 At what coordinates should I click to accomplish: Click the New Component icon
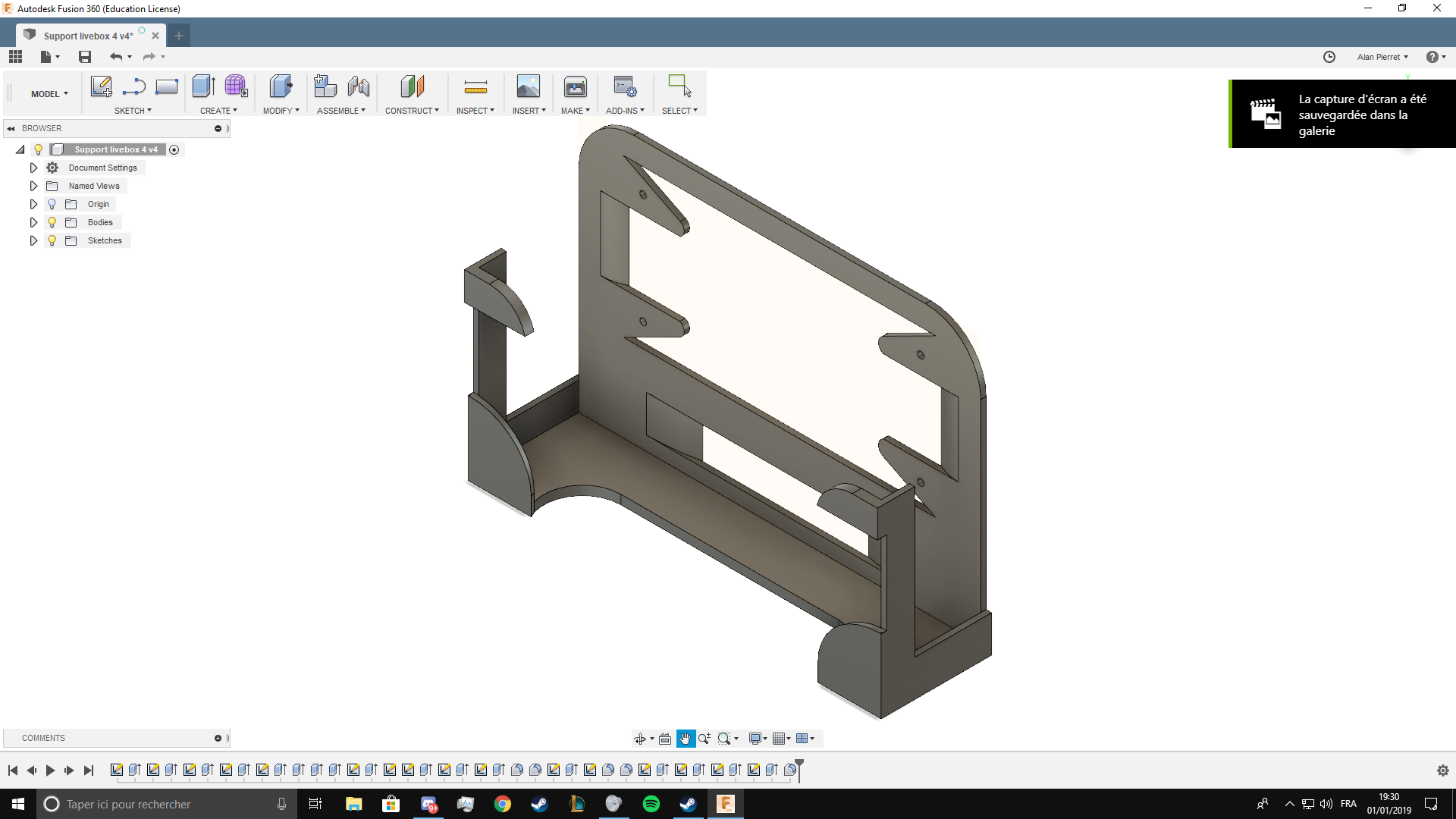click(325, 86)
